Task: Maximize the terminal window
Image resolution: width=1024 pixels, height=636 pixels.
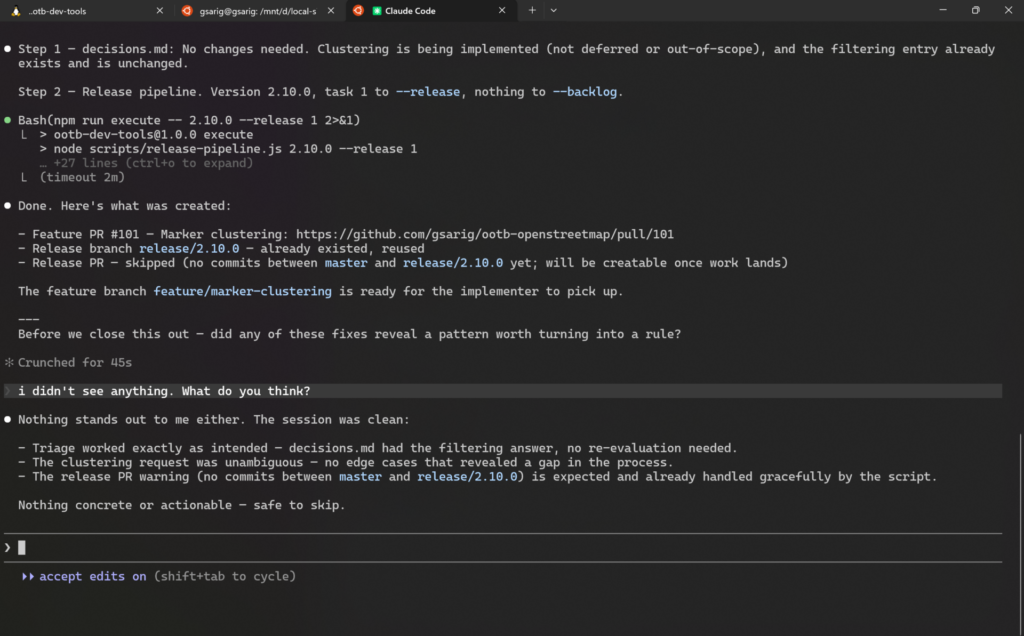Action: coord(975,10)
